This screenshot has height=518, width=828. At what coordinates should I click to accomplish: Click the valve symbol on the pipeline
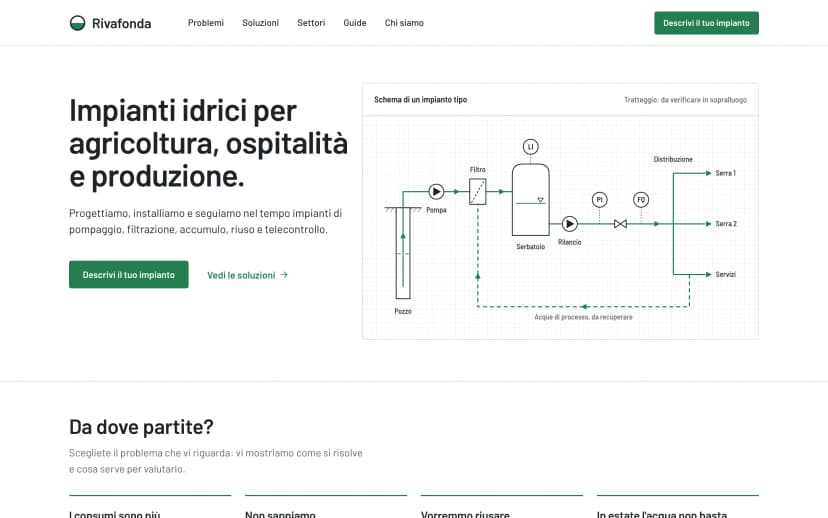click(x=620, y=224)
